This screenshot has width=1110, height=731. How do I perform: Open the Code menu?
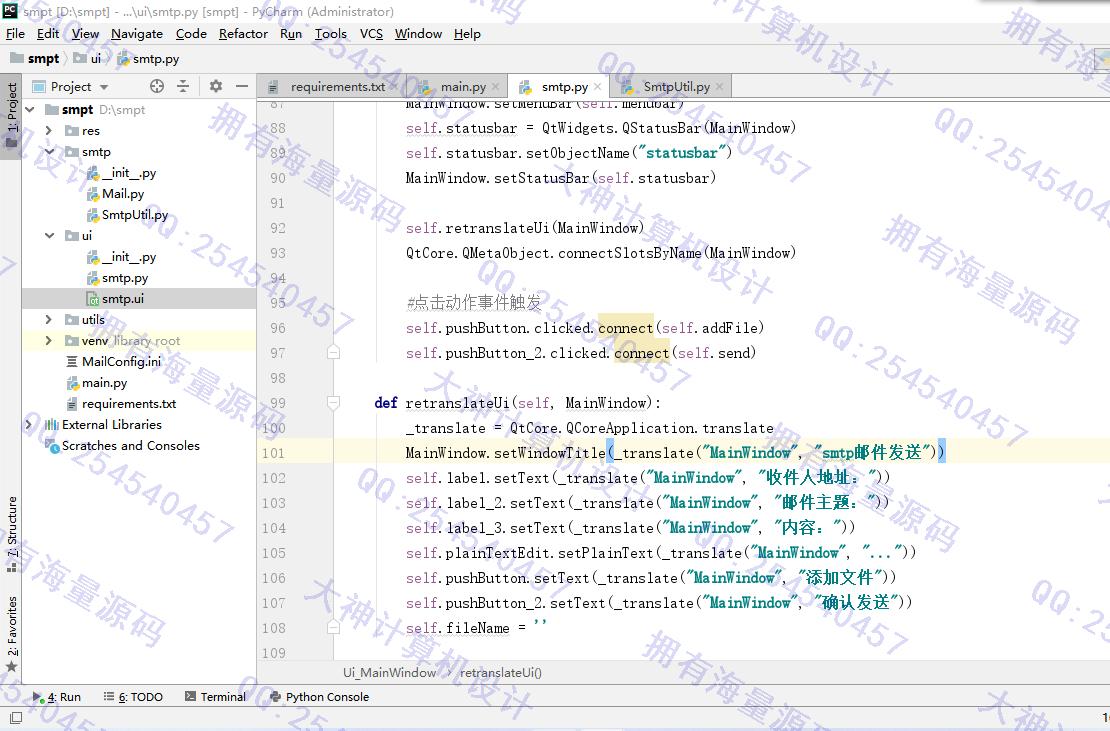coord(191,34)
